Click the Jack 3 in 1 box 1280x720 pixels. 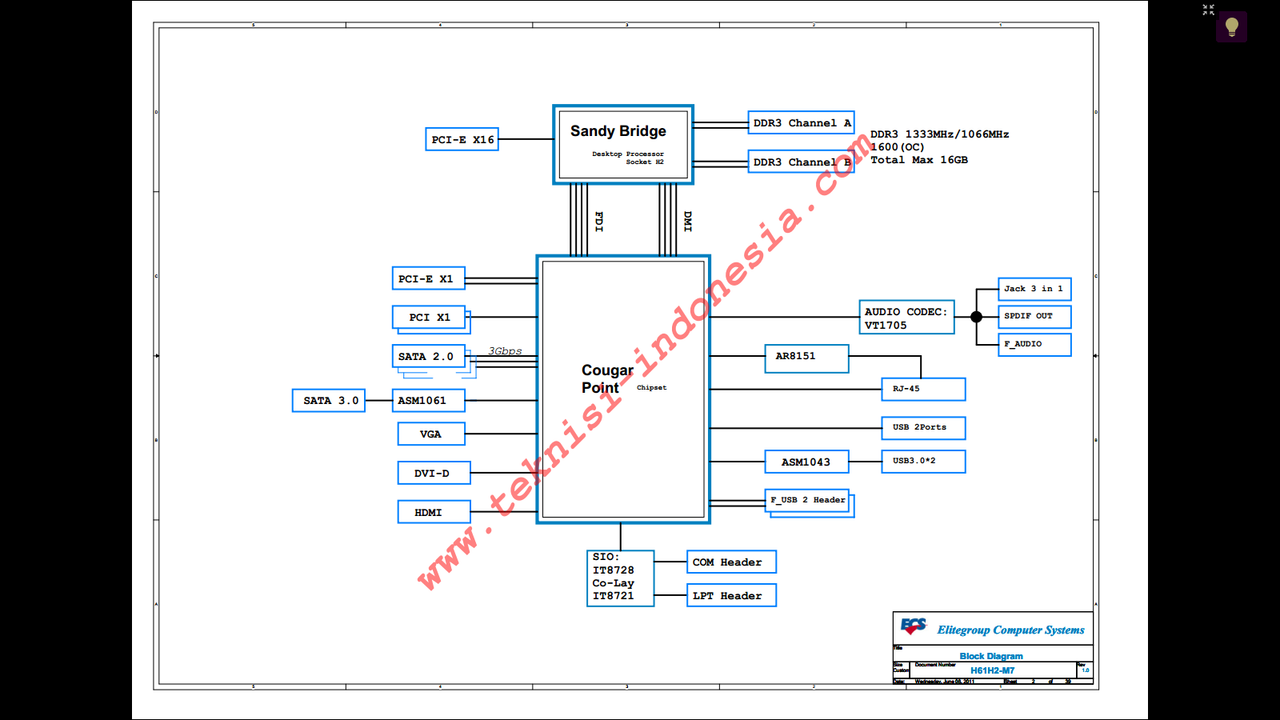pyautogui.click(x=1035, y=289)
